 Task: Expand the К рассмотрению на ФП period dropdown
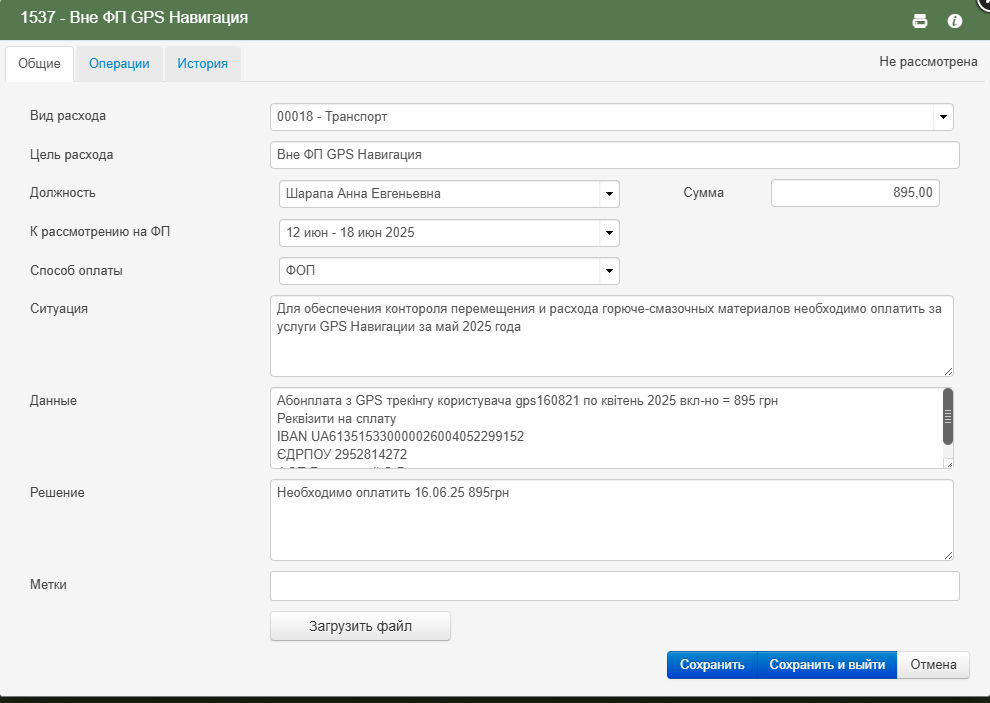(x=609, y=233)
